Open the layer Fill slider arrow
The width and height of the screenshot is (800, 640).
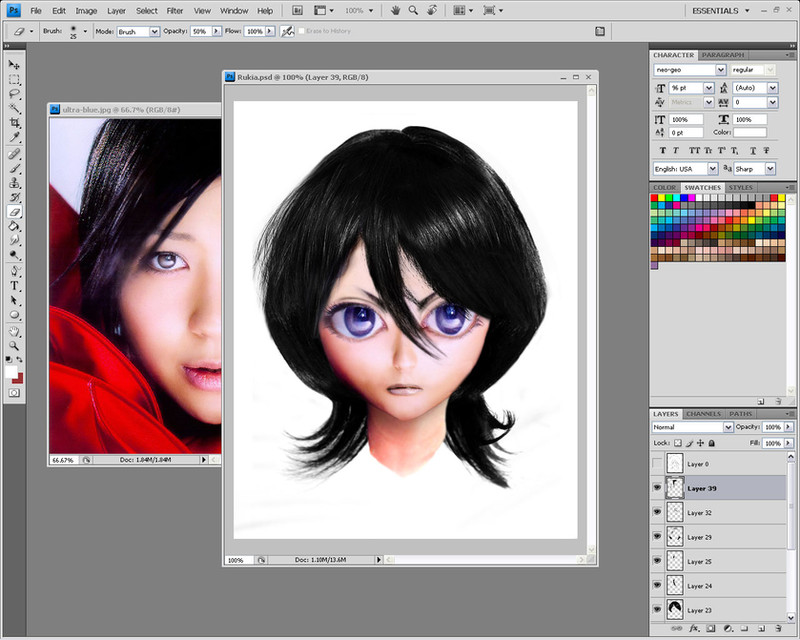pyautogui.click(x=789, y=443)
